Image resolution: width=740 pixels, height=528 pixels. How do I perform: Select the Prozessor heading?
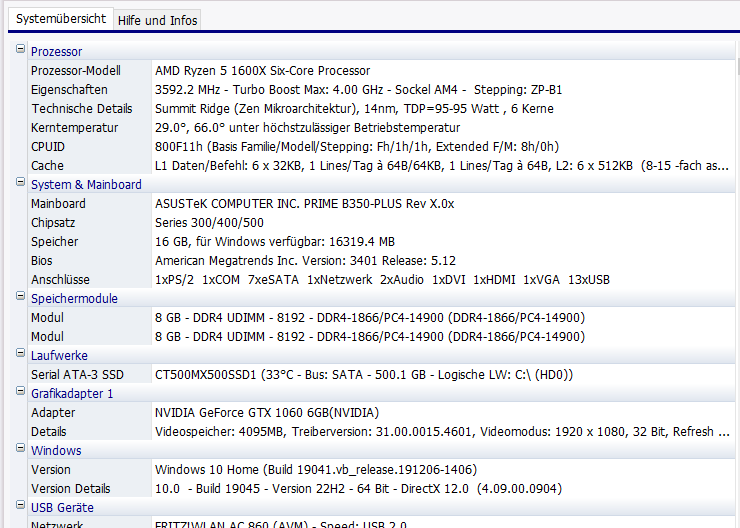coord(56,51)
